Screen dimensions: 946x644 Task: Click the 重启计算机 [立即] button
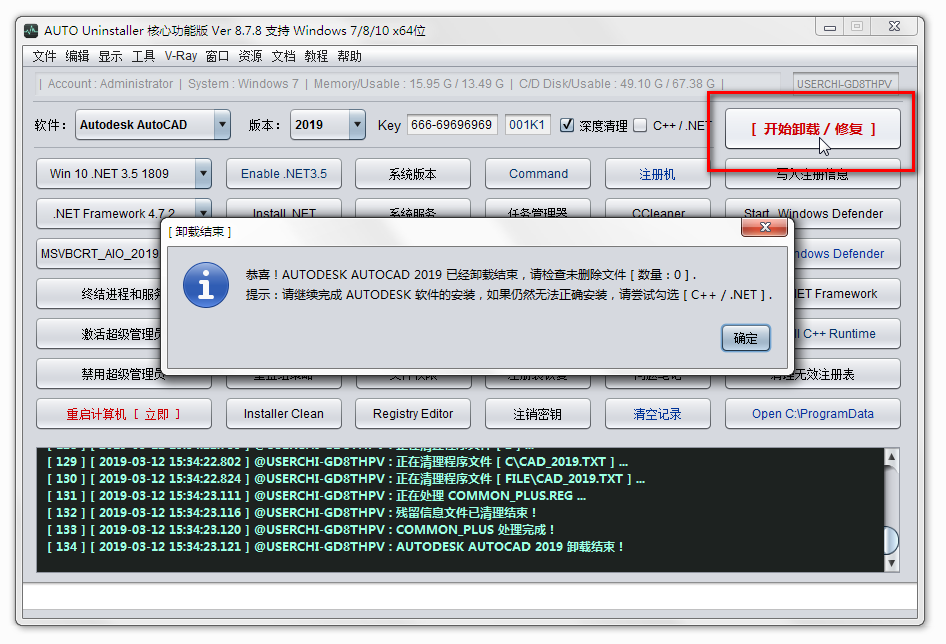pos(124,414)
